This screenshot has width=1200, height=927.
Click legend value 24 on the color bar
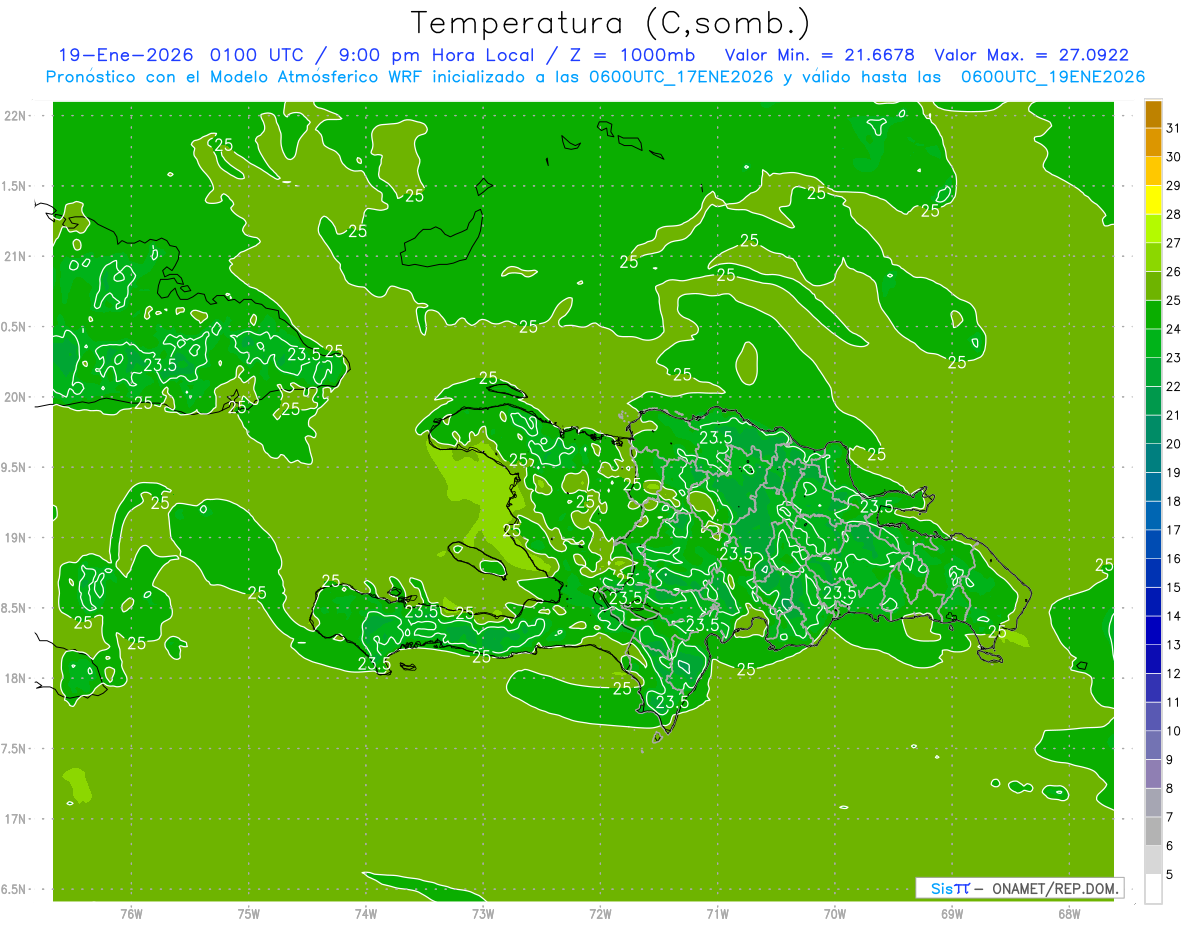(1174, 329)
